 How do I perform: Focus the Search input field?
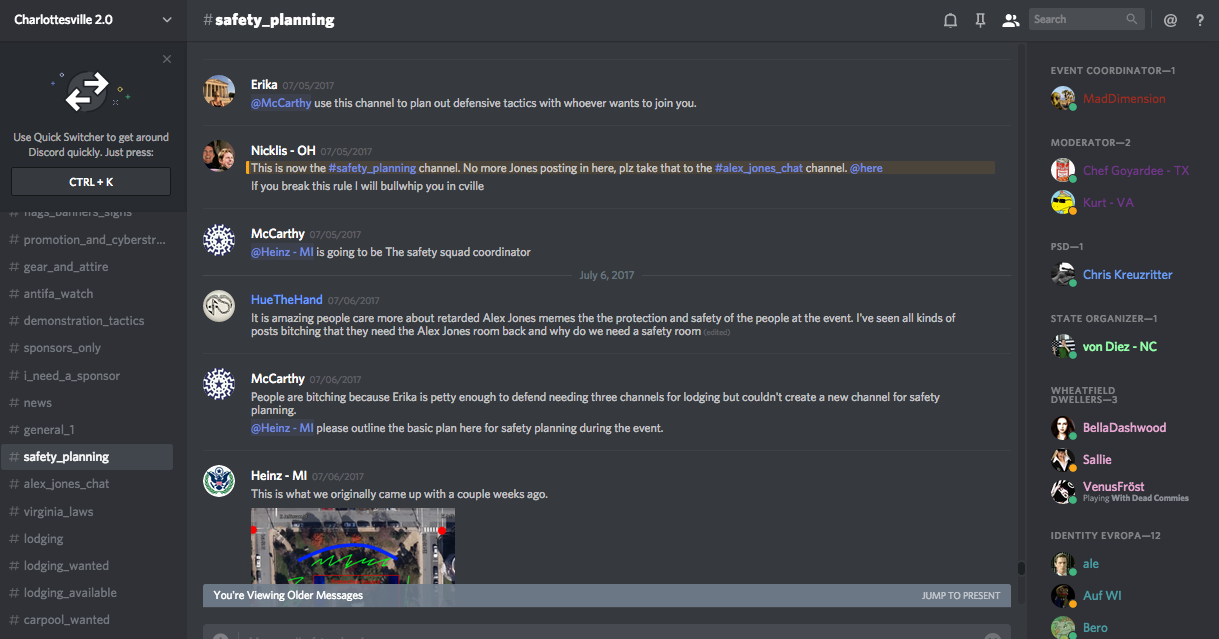coord(1078,19)
